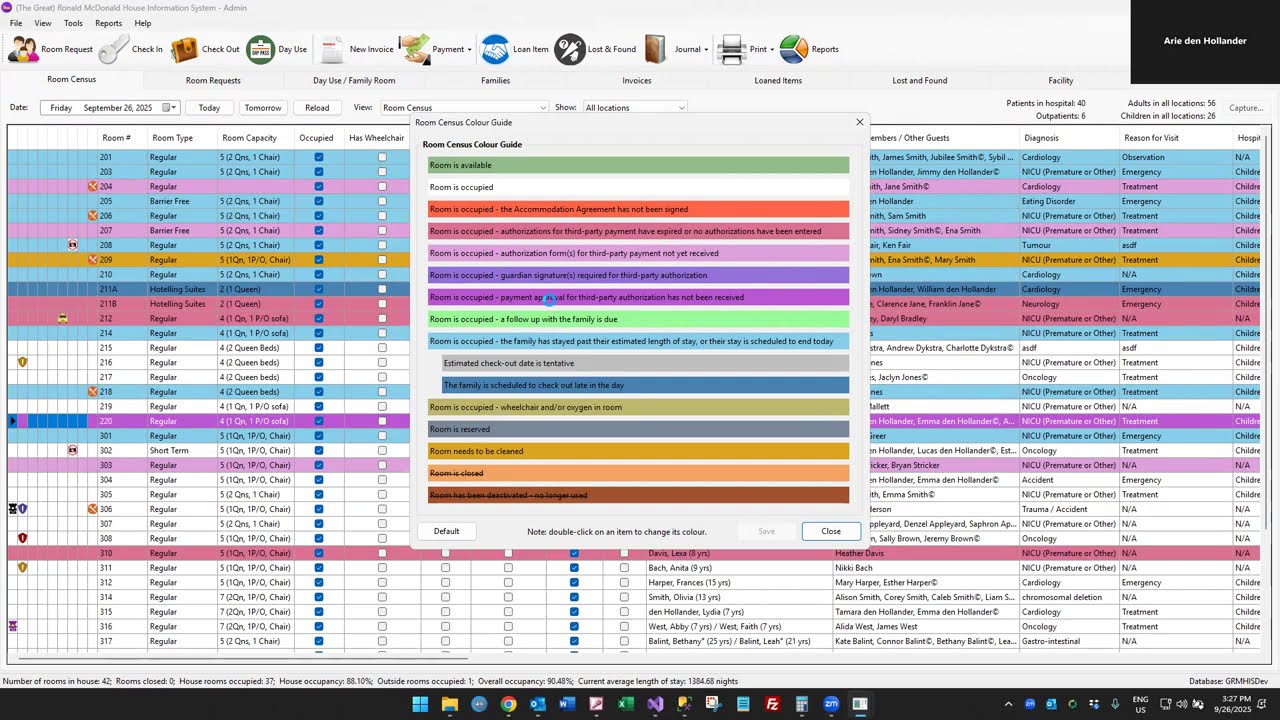This screenshot has height=720, width=1280.
Task: Click the orange status icon for room 204
Action: (x=92, y=186)
